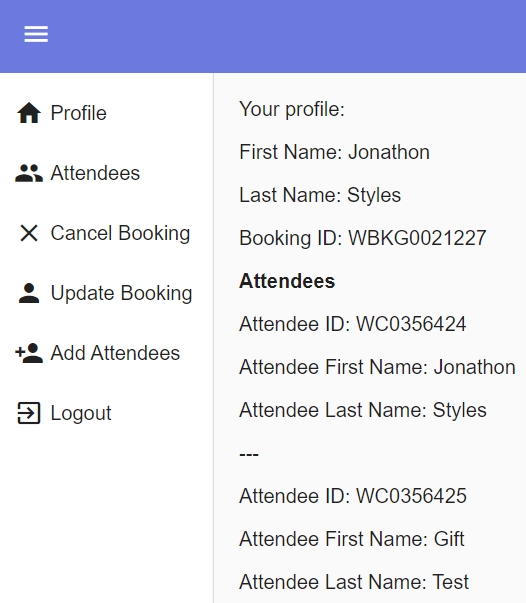
Task: Click 'Last Name: Styles' text
Action: 320,195
